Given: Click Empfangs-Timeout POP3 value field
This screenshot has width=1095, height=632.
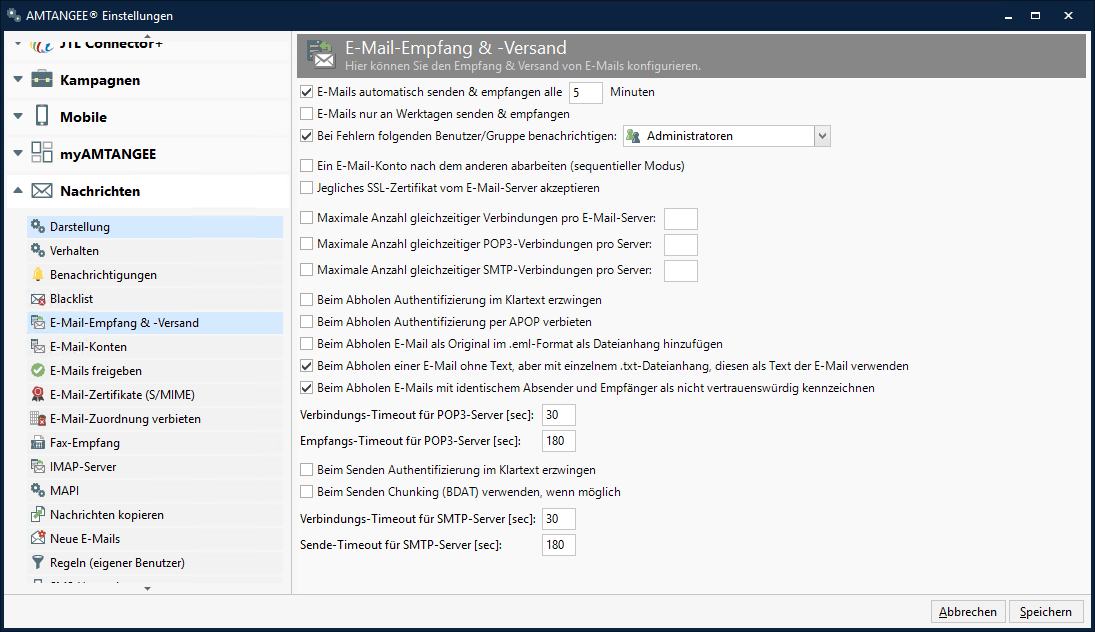Looking at the screenshot, I should [559, 441].
